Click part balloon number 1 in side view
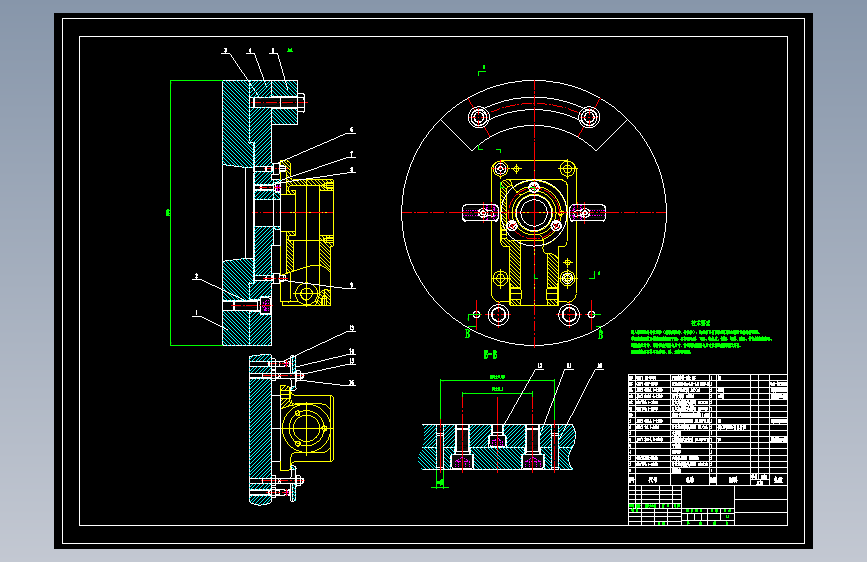This screenshot has height=562, width=867. pos(196,313)
